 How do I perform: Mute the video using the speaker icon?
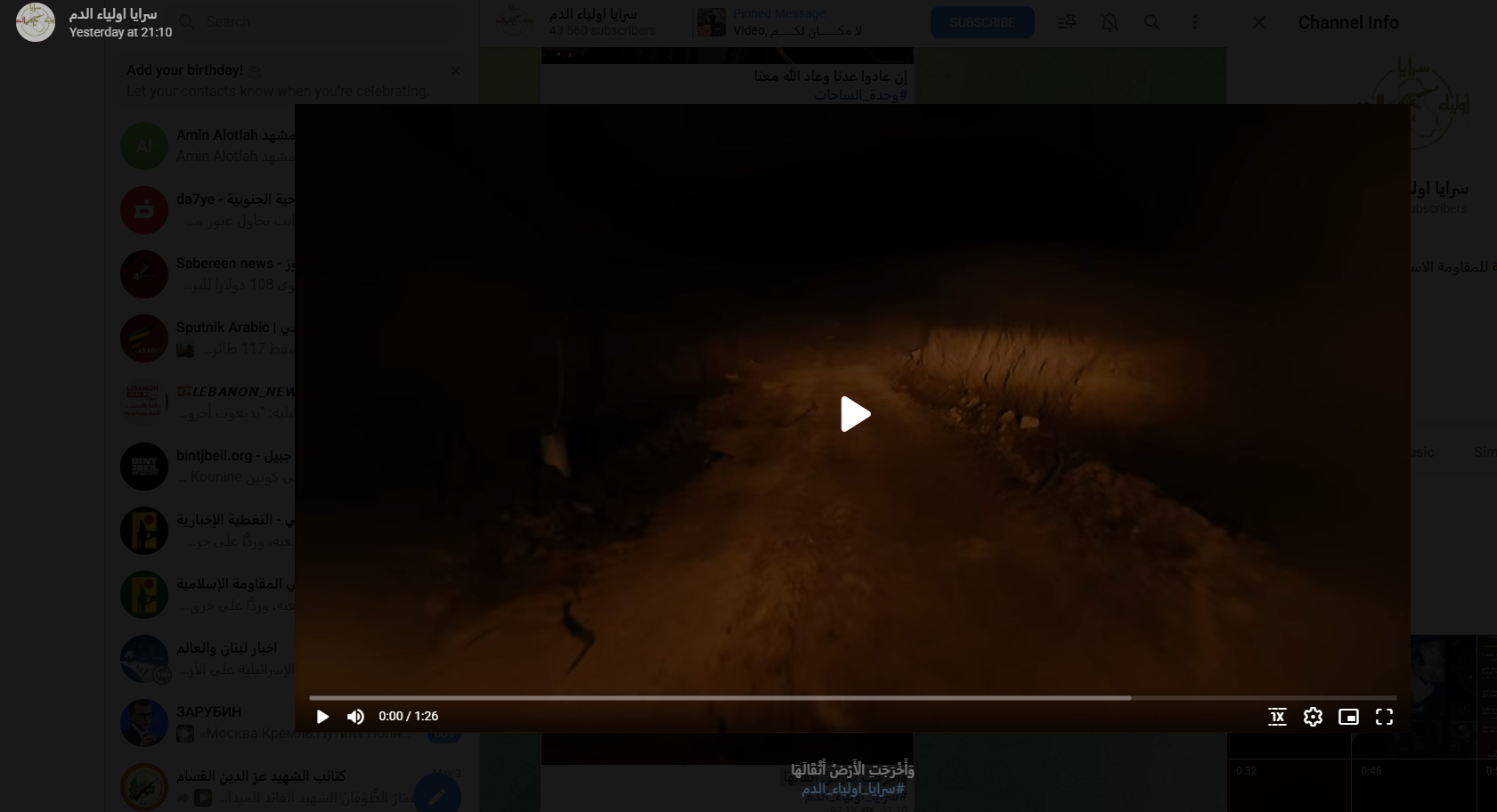pos(355,717)
